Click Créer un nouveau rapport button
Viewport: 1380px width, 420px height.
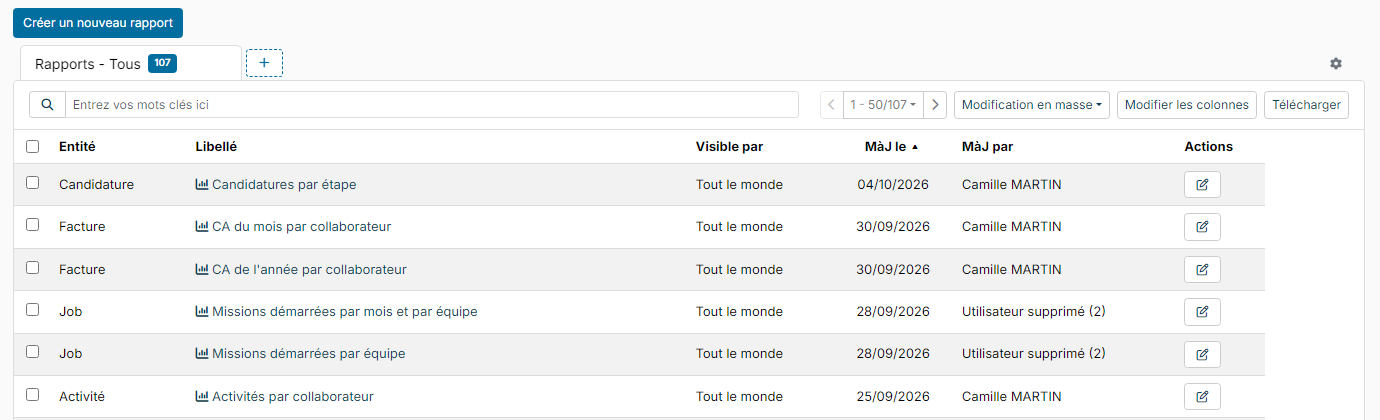[x=98, y=22]
